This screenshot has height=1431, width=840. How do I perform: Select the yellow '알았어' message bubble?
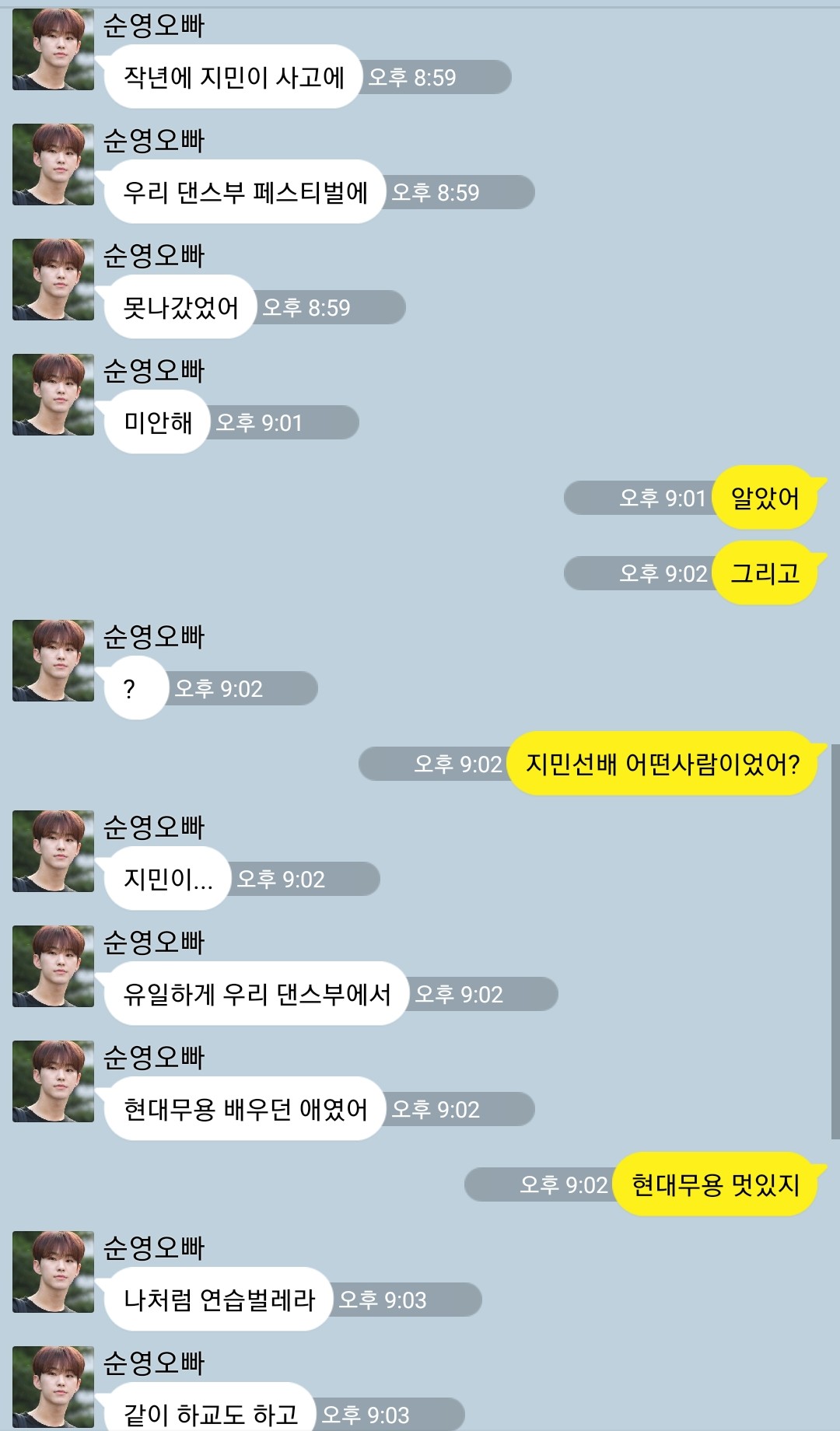coord(768,498)
